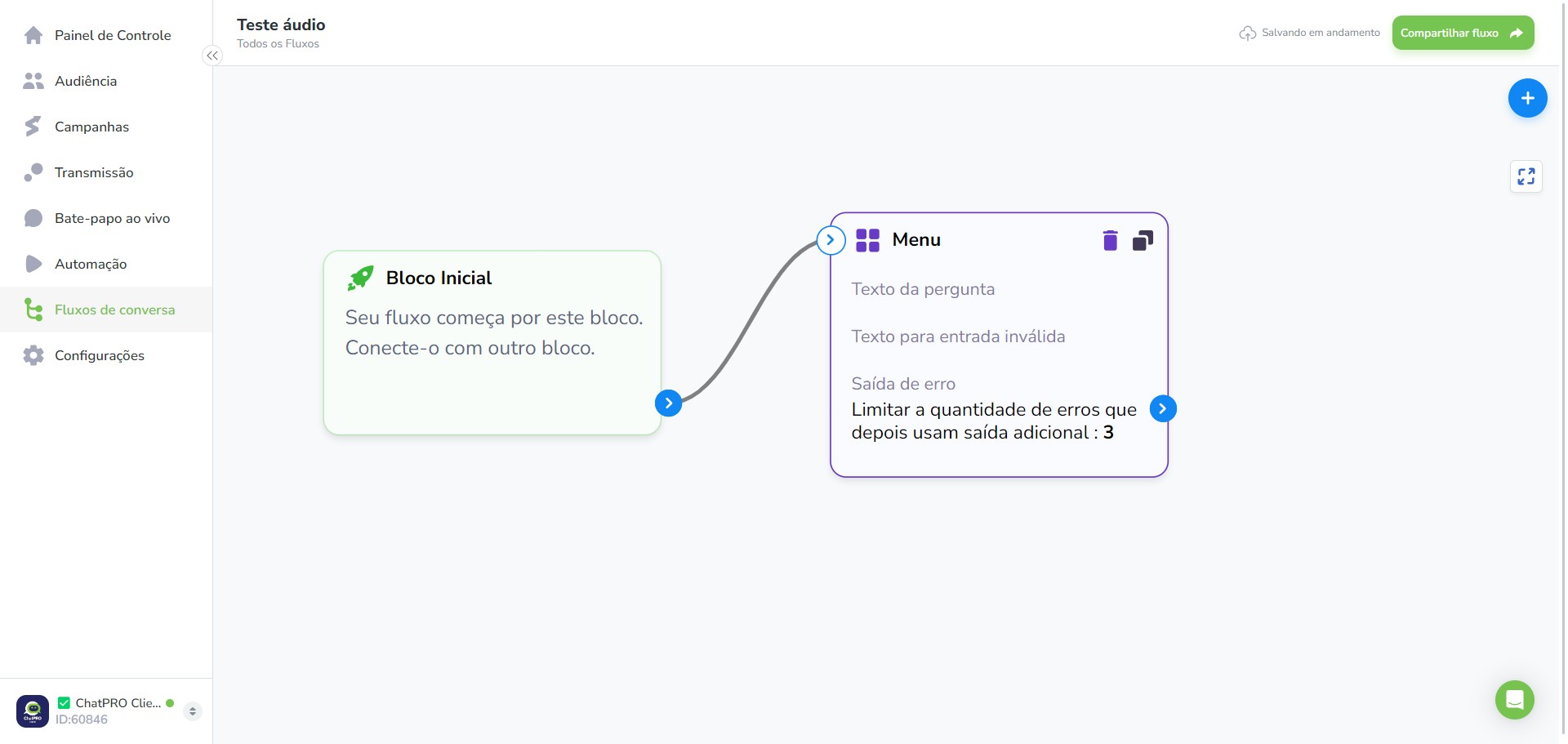Click the ChatPRO account avatar

[33, 711]
